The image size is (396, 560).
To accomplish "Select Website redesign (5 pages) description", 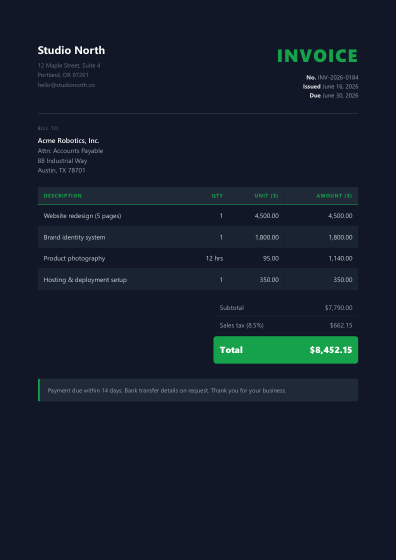I will click(x=82, y=216).
